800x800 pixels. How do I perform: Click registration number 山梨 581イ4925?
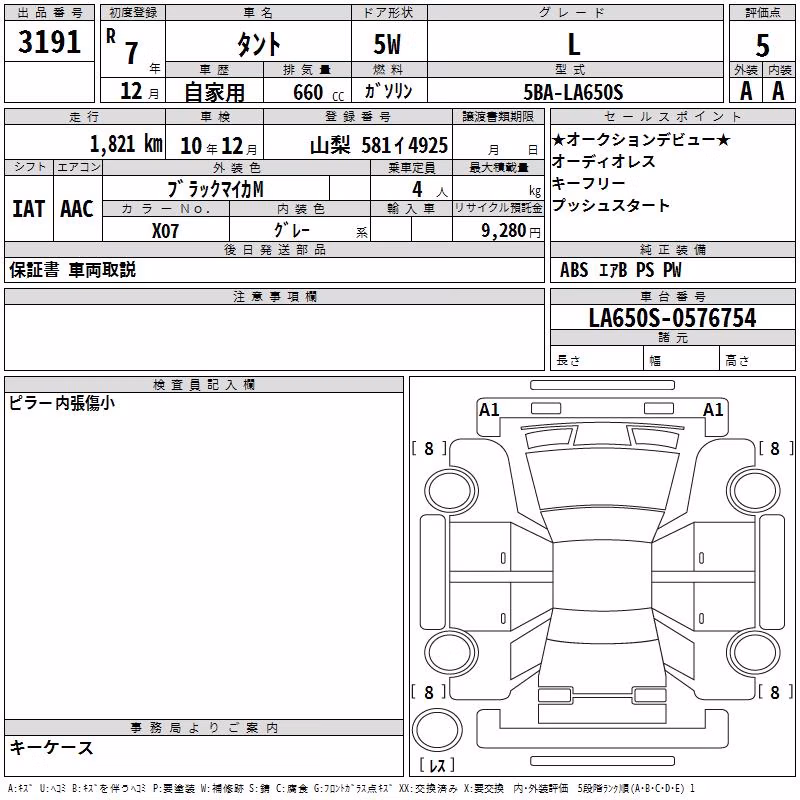(x=379, y=145)
